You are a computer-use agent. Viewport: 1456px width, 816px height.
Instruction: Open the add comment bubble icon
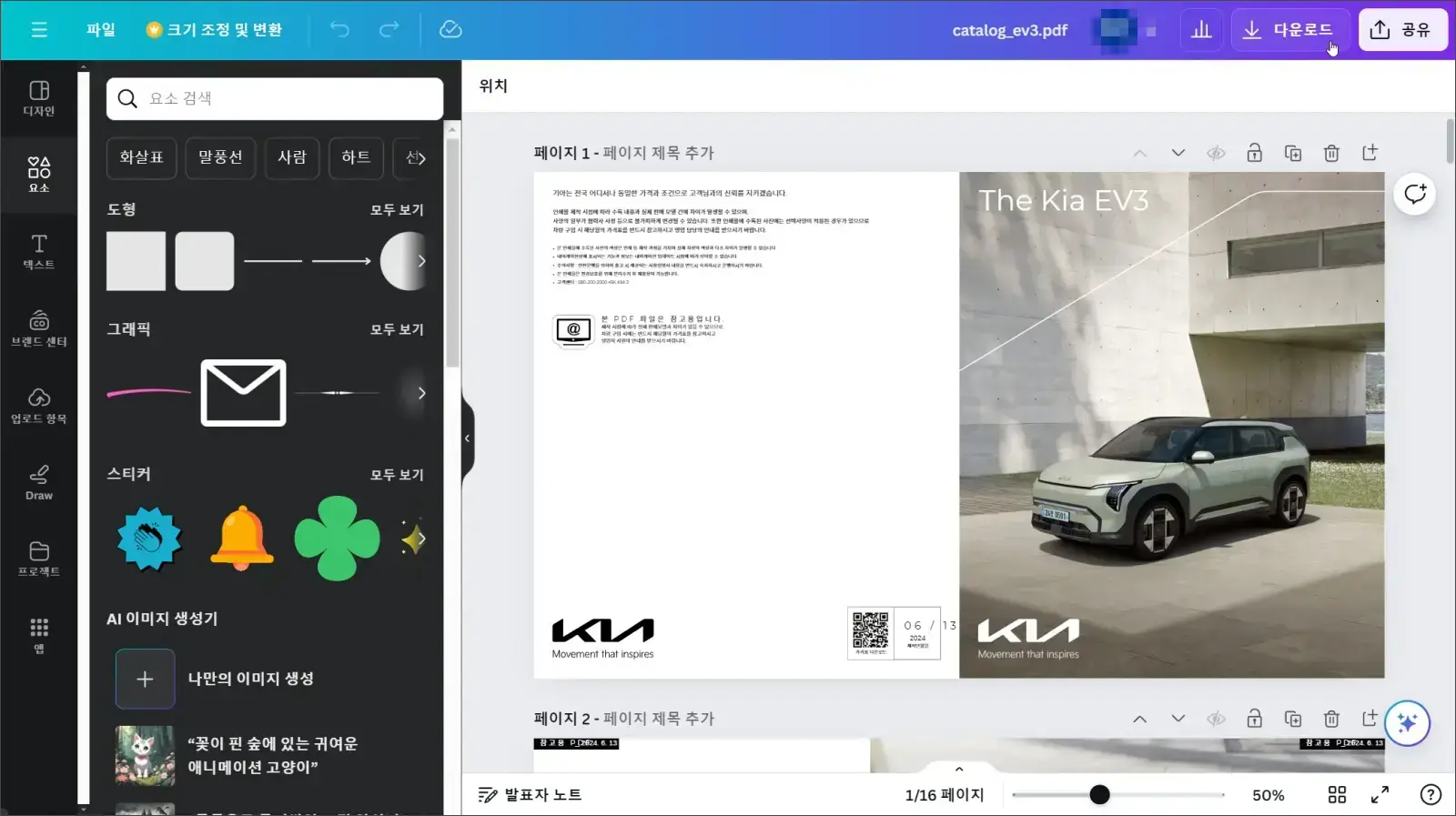coord(1415,194)
